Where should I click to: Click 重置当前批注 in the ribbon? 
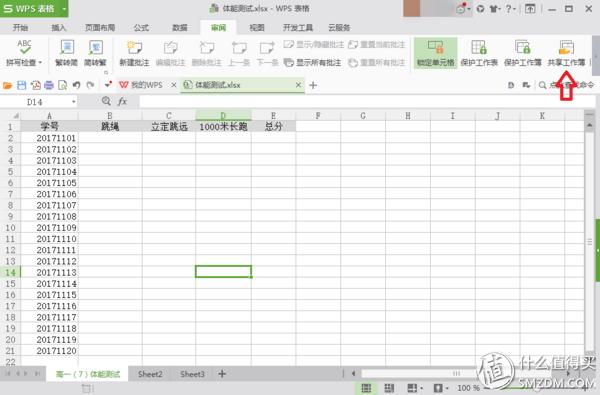point(377,44)
